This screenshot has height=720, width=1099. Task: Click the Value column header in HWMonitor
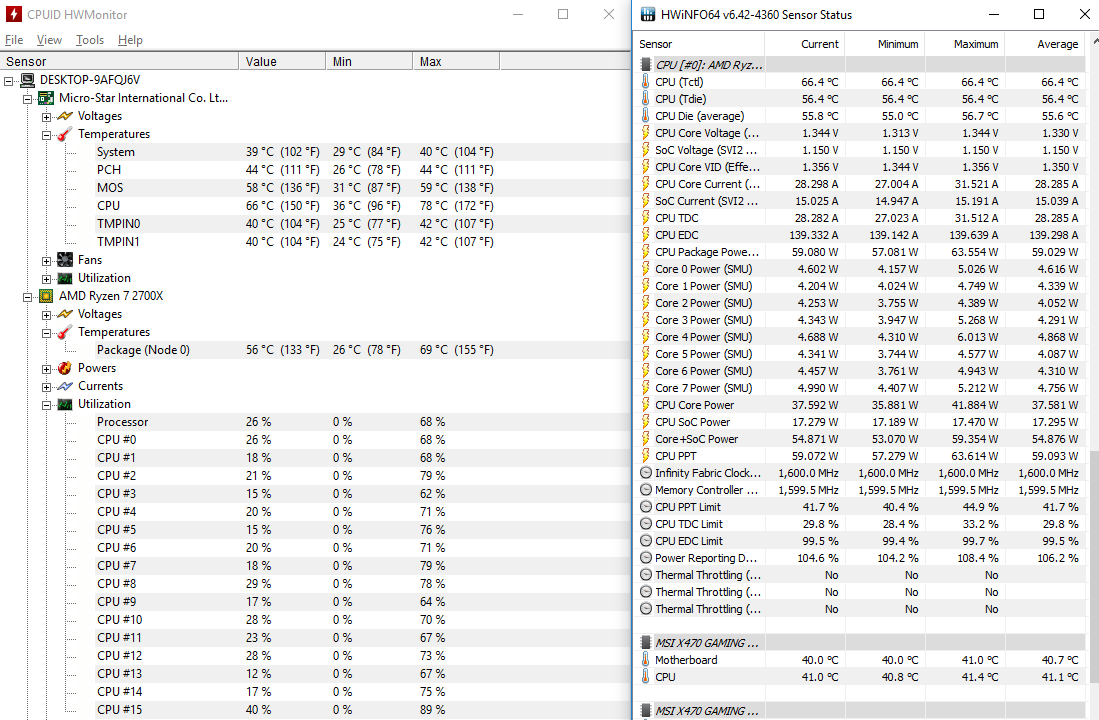(x=282, y=62)
